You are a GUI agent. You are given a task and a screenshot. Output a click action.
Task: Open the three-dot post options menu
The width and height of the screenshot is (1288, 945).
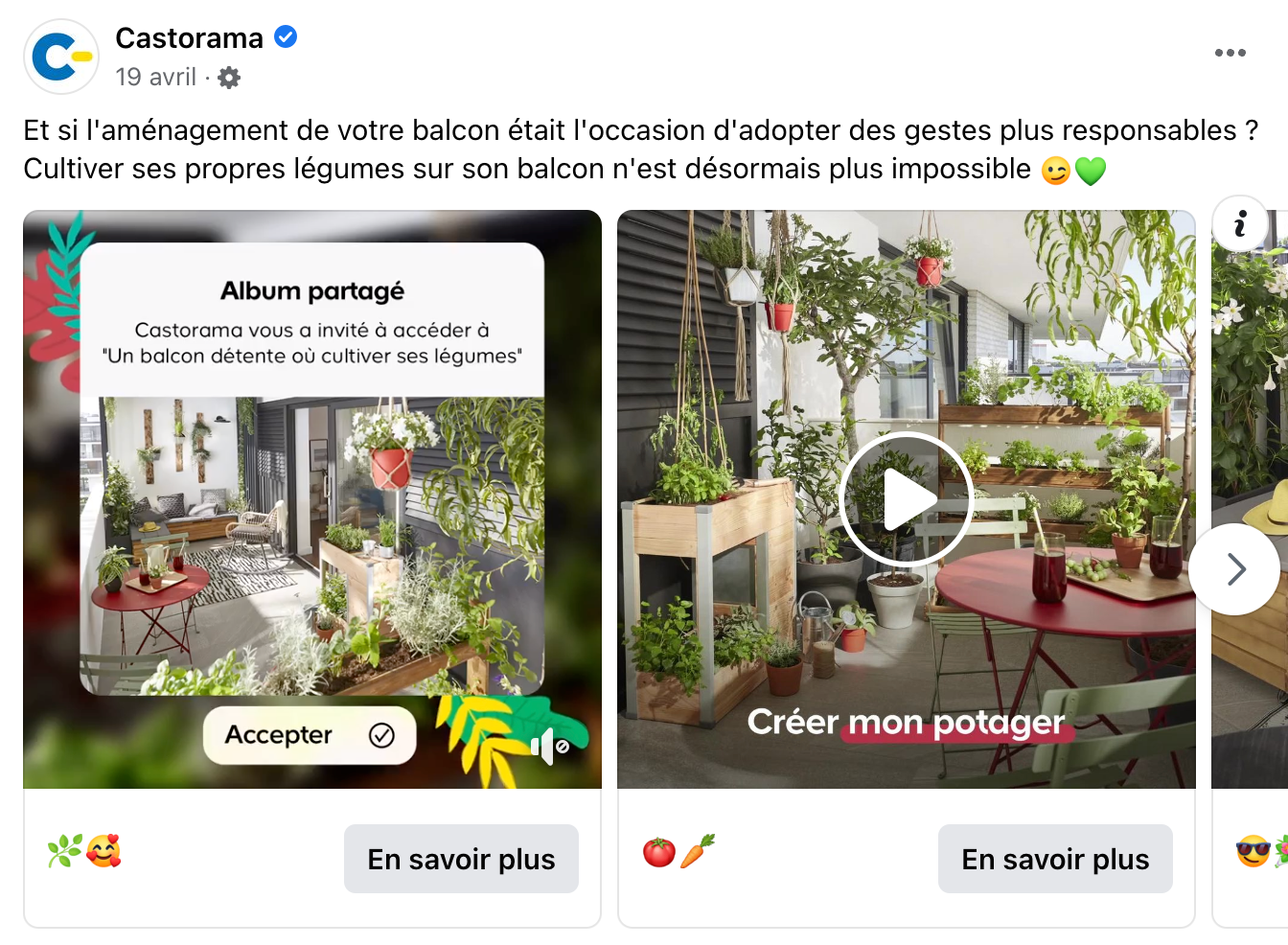pyautogui.click(x=1230, y=53)
